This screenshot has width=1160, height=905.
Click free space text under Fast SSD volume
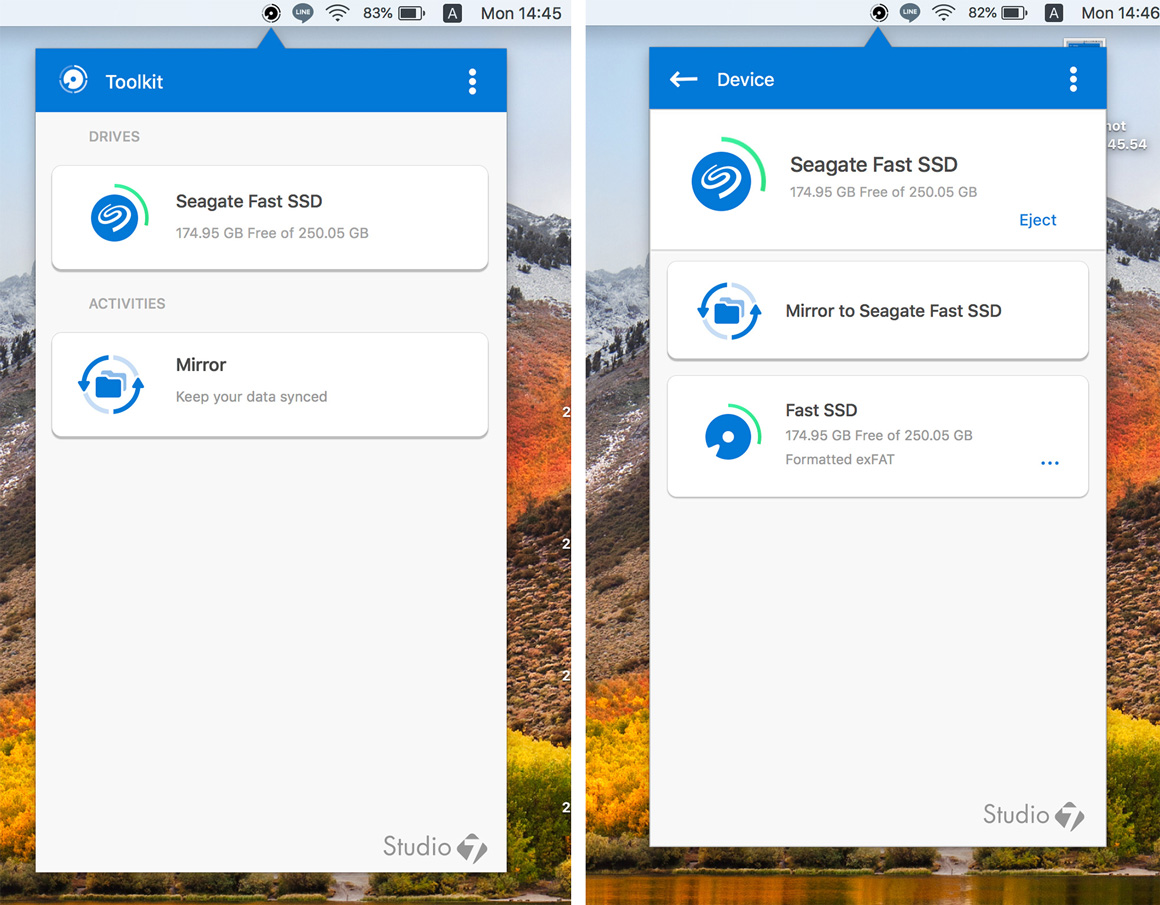pyautogui.click(x=879, y=435)
